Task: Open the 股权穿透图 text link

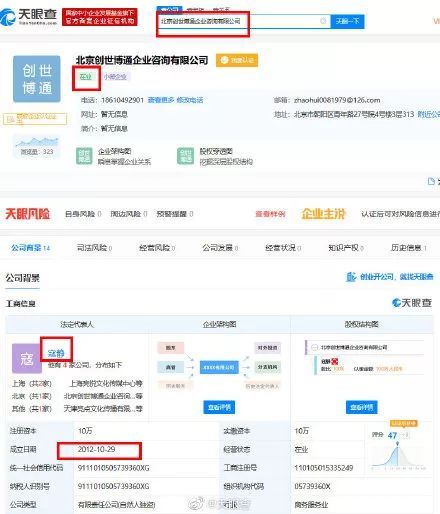Action: point(216,152)
